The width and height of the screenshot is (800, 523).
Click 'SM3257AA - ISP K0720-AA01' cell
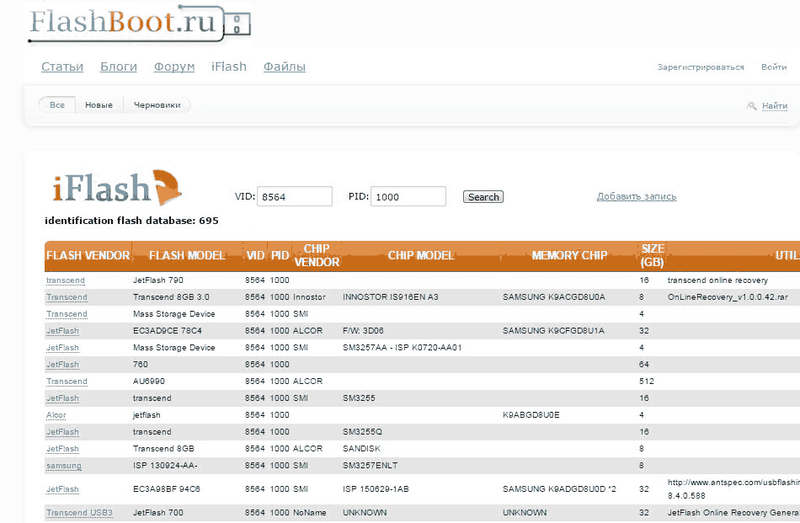pyautogui.click(x=402, y=347)
